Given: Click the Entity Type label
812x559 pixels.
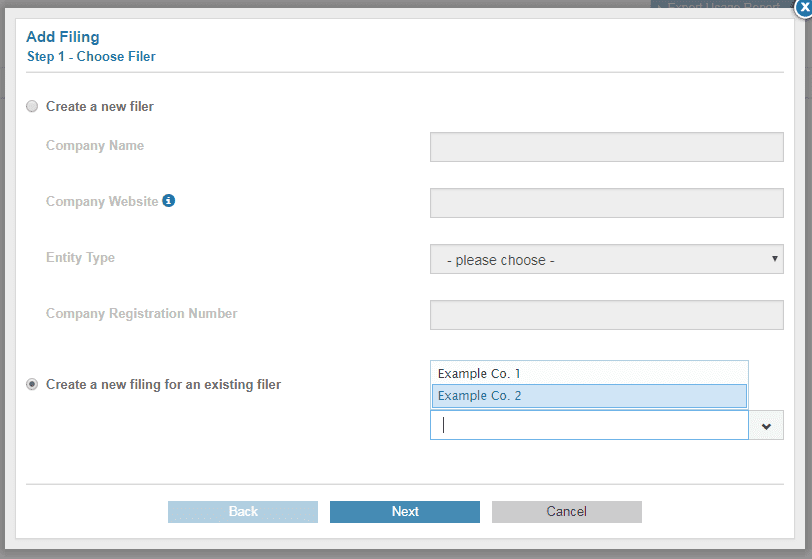Looking at the screenshot, I should tap(80, 257).
